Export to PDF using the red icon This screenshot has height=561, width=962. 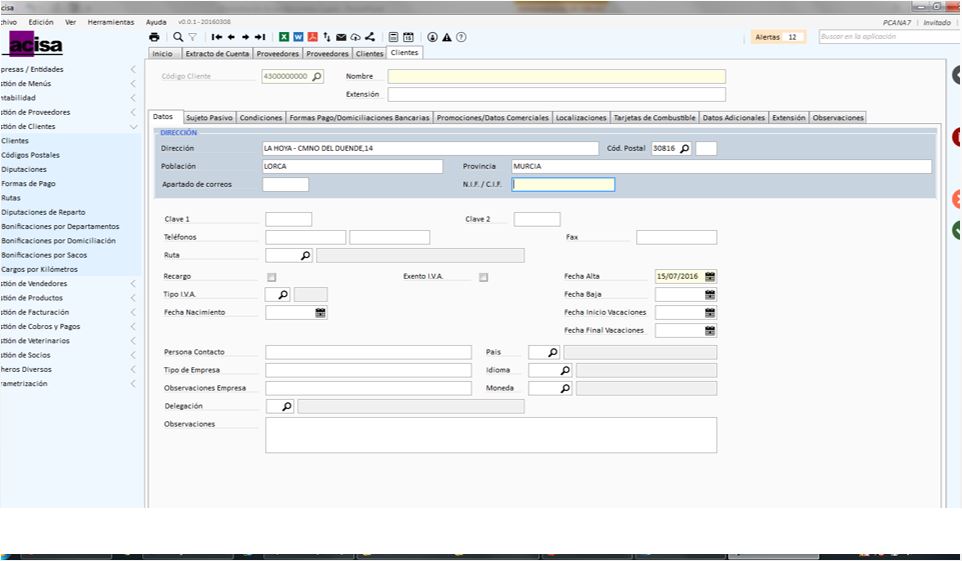(x=312, y=37)
